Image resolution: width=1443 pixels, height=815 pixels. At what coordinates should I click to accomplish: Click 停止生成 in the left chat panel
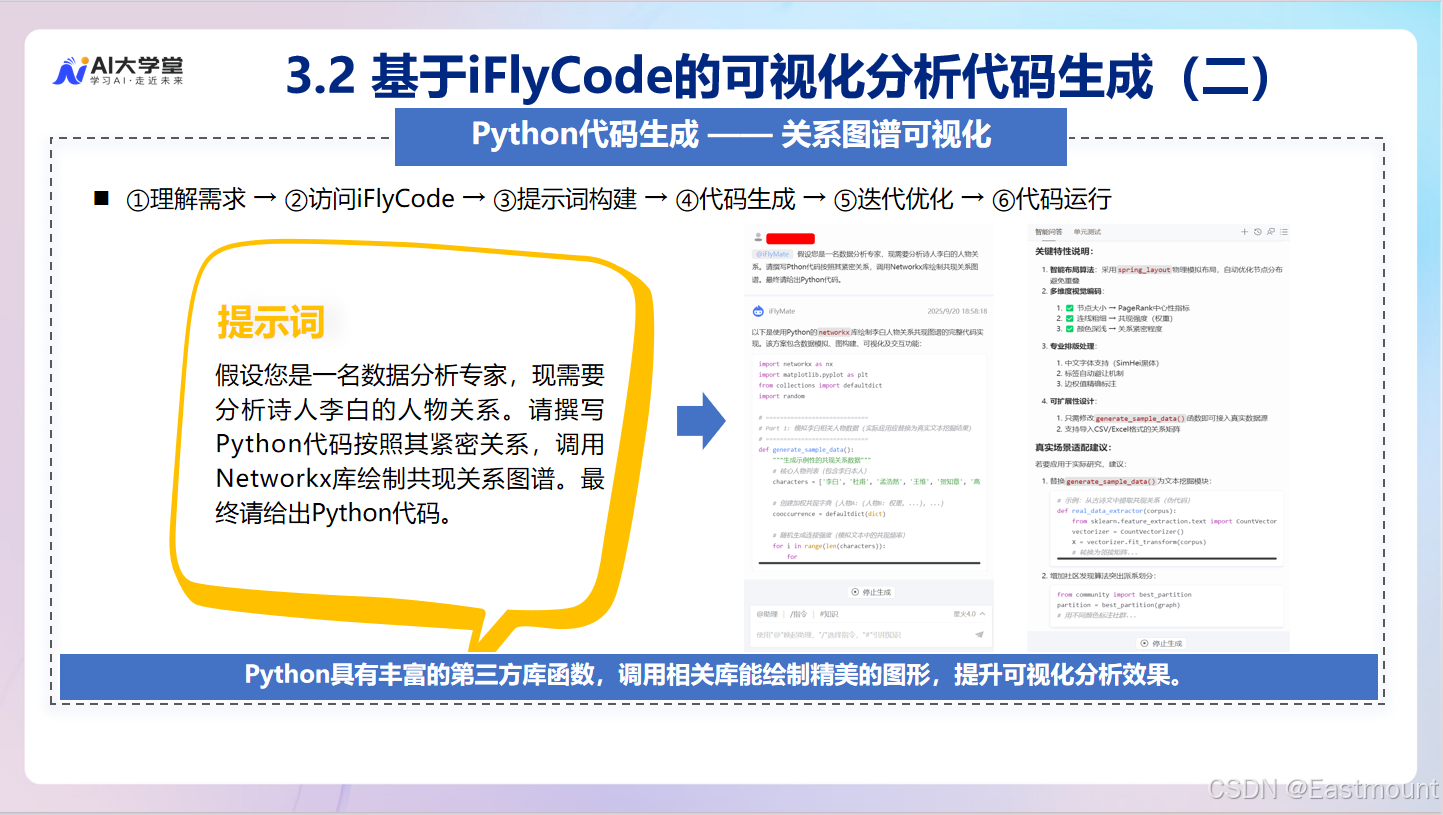870,592
